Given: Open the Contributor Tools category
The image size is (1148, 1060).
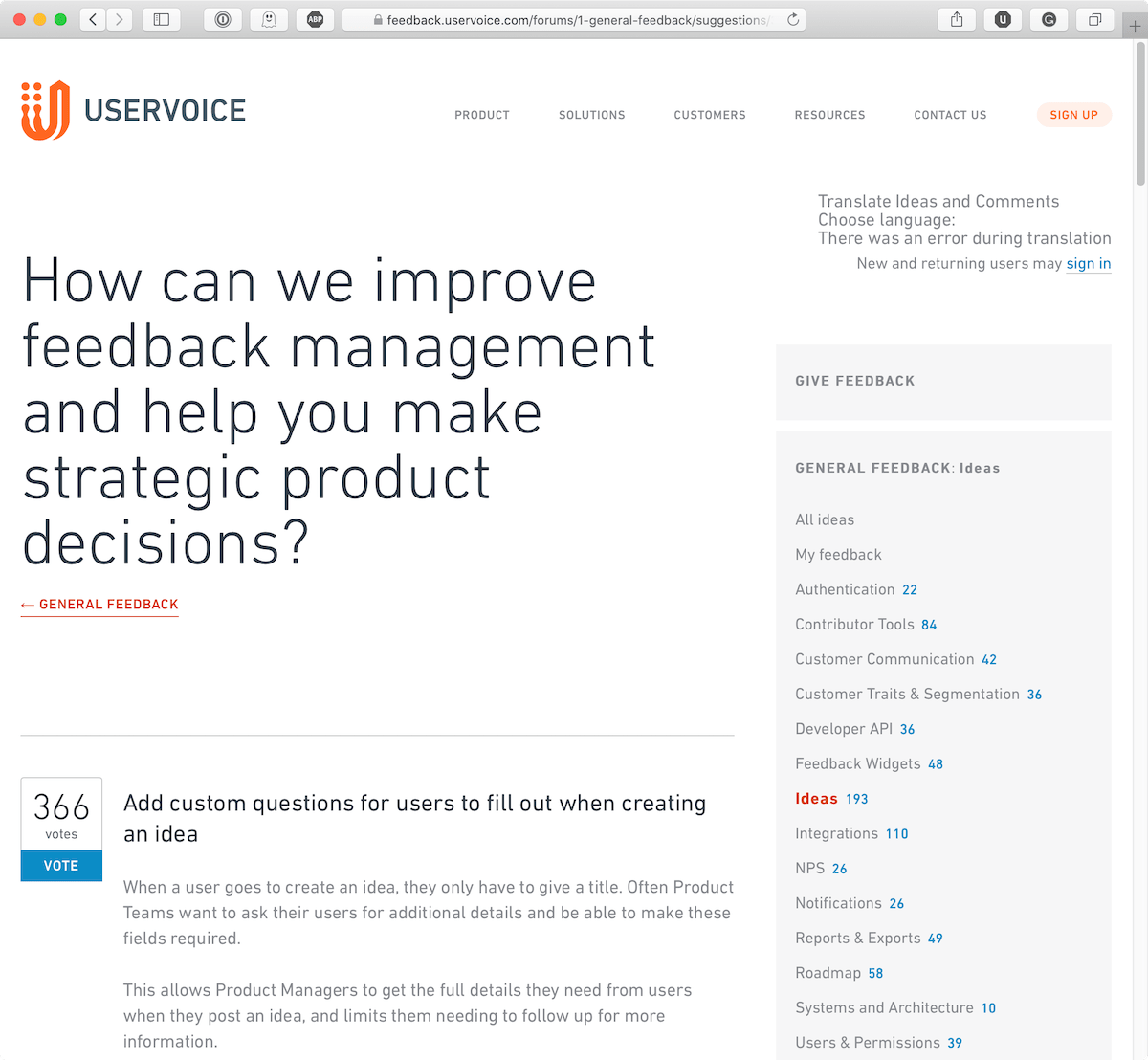Looking at the screenshot, I should 854,625.
